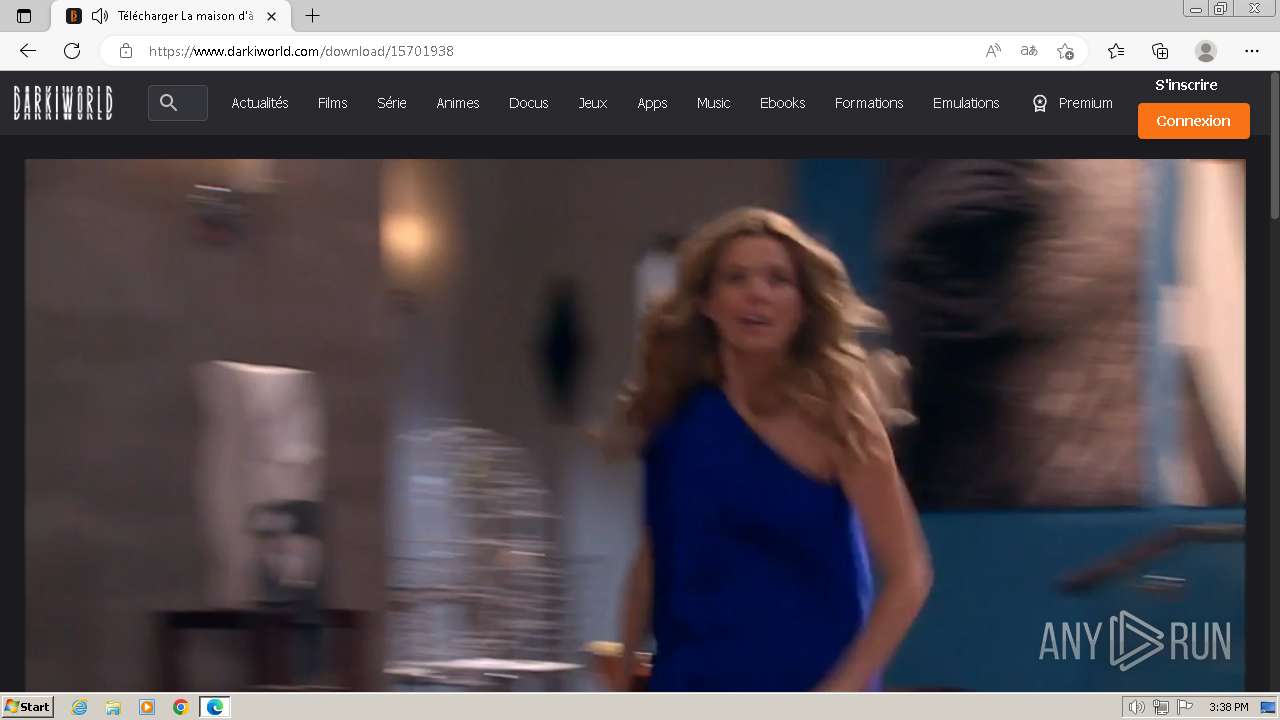Click the orange Connexion button
The height and width of the screenshot is (720, 1280).
[1194, 121]
